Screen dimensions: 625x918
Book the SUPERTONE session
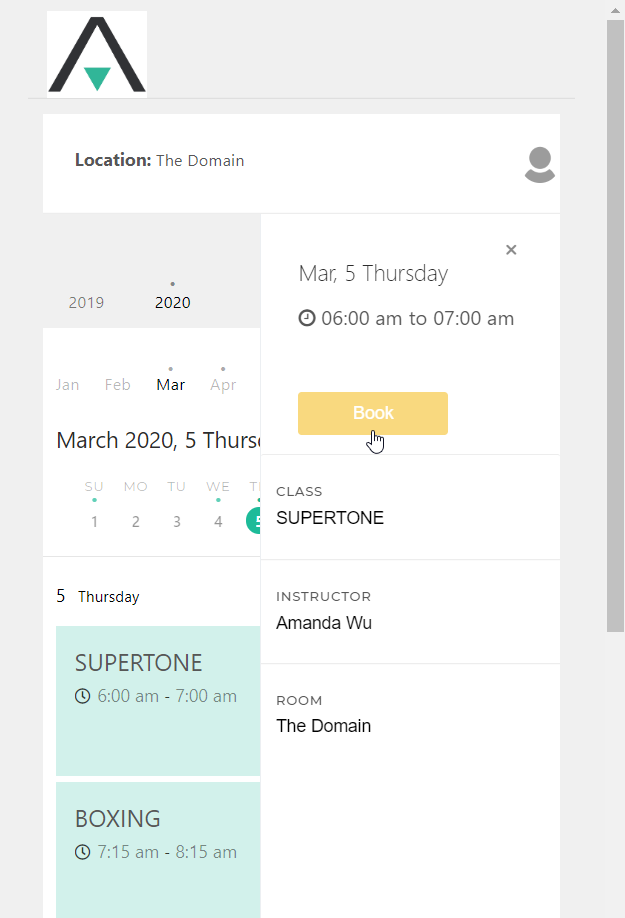click(x=372, y=413)
